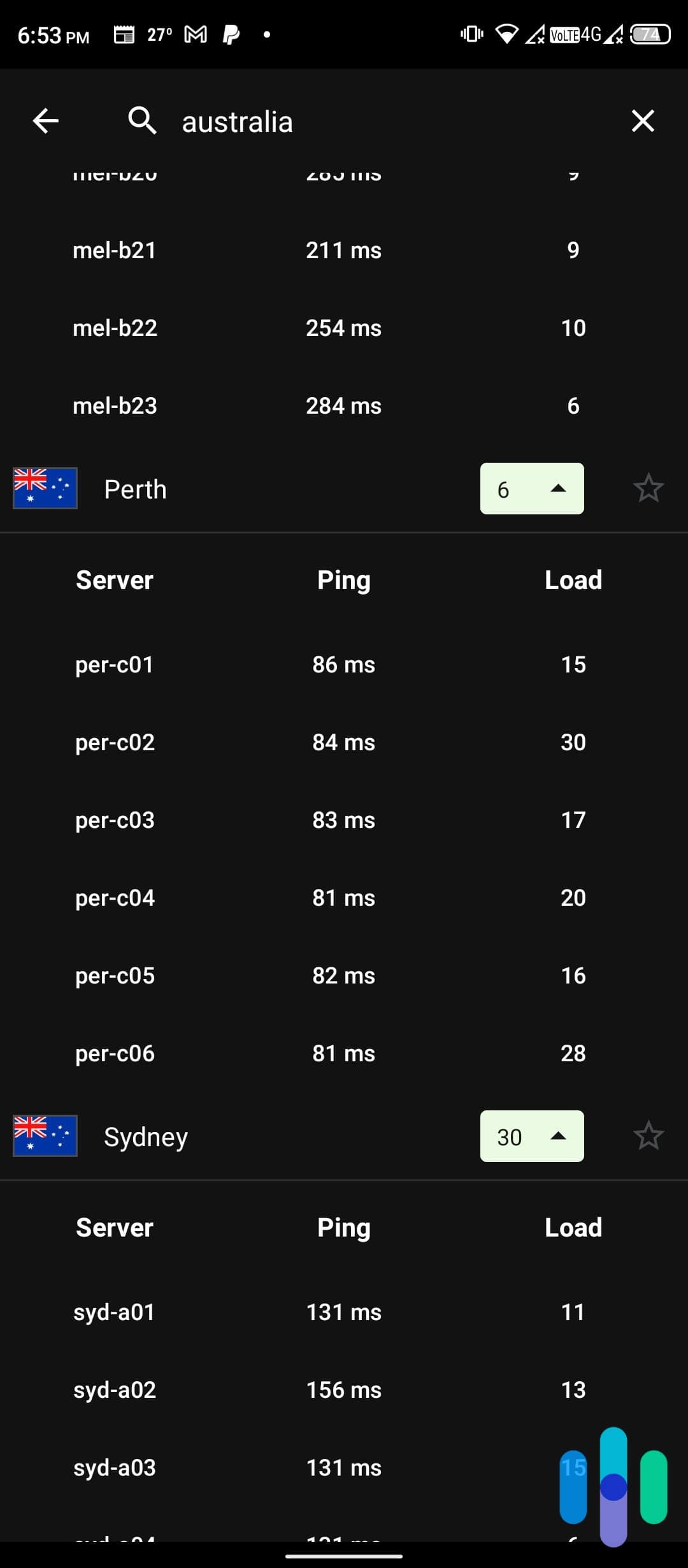The width and height of the screenshot is (688, 1568).
Task: Collapse the Sydney server list
Action: tap(532, 1136)
